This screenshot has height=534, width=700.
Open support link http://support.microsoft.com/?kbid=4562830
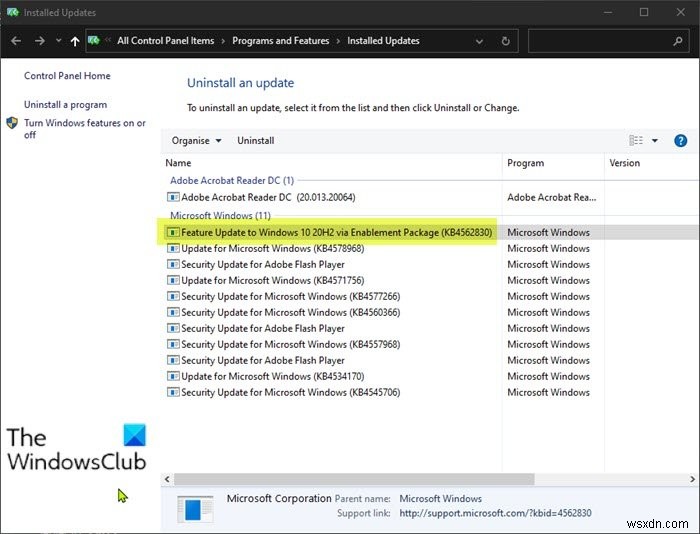coord(495,513)
